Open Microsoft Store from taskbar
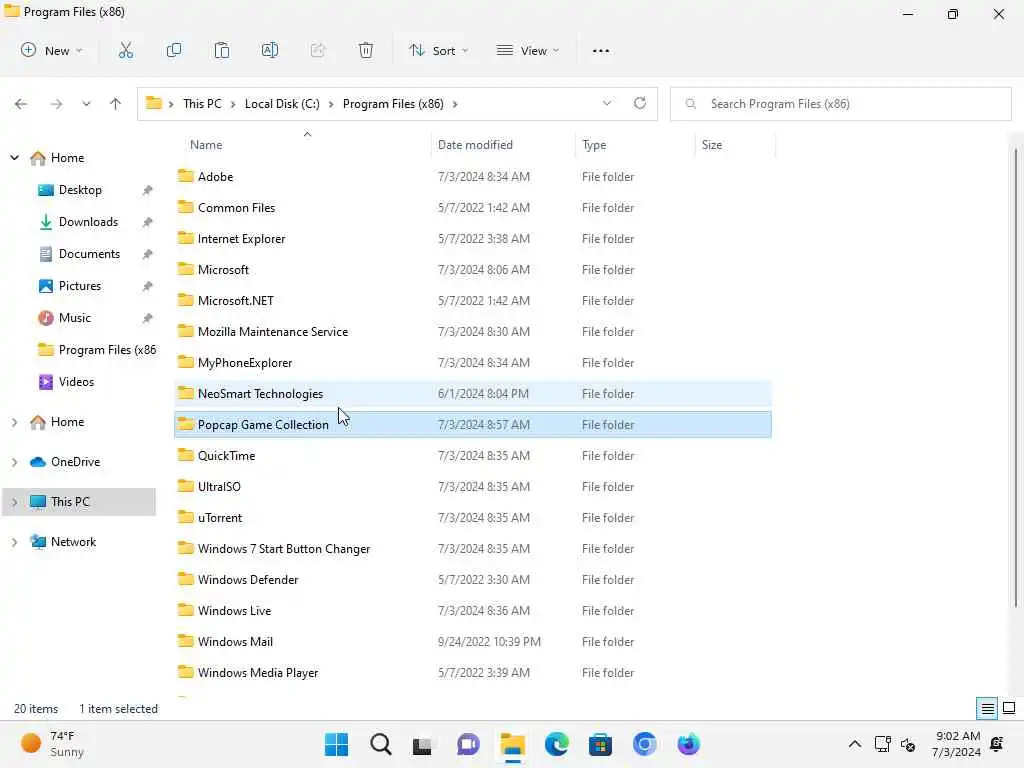Image resolution: width=1024 pixels, height=768 pixels. [600, 744]
